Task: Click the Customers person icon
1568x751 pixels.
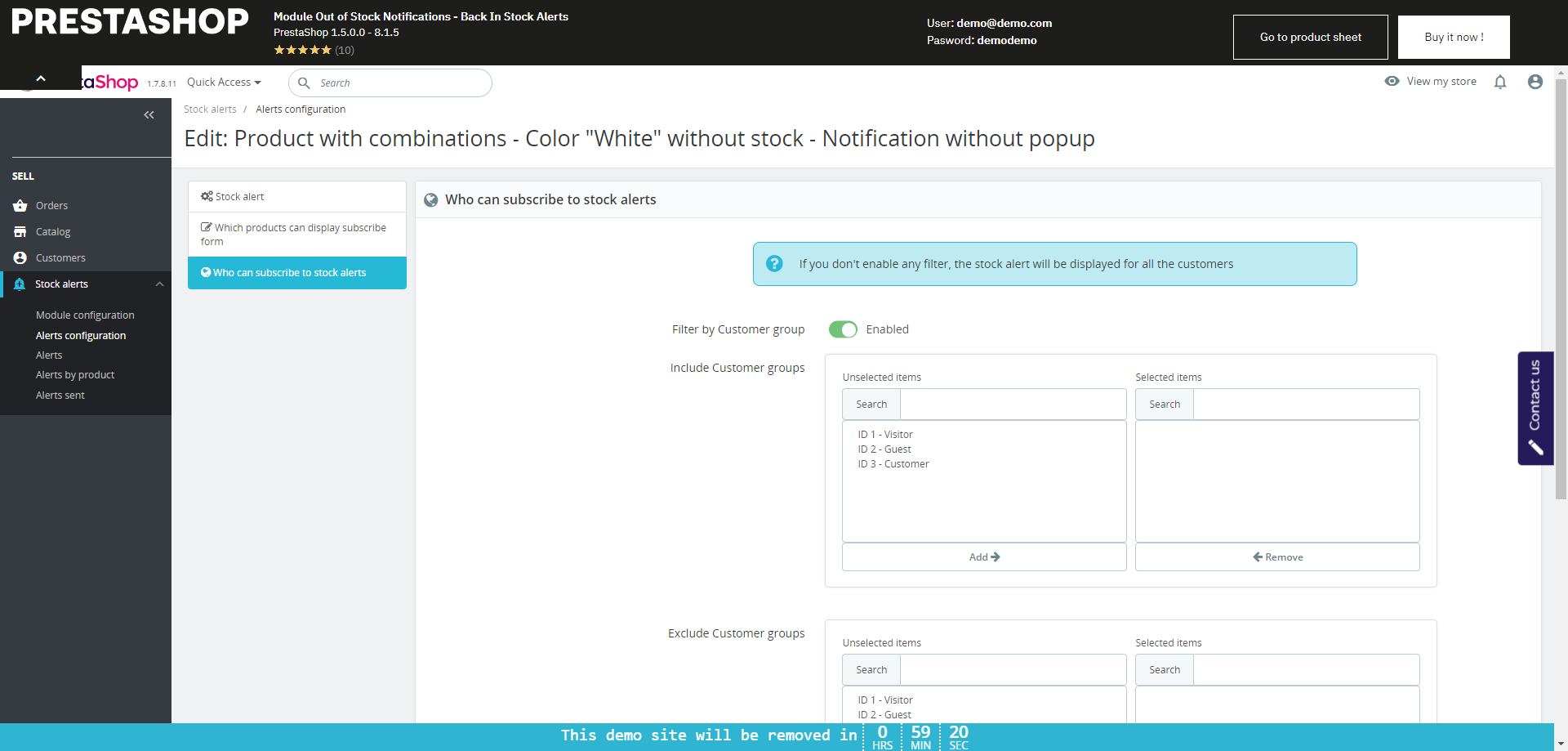Action: [20, 258]
